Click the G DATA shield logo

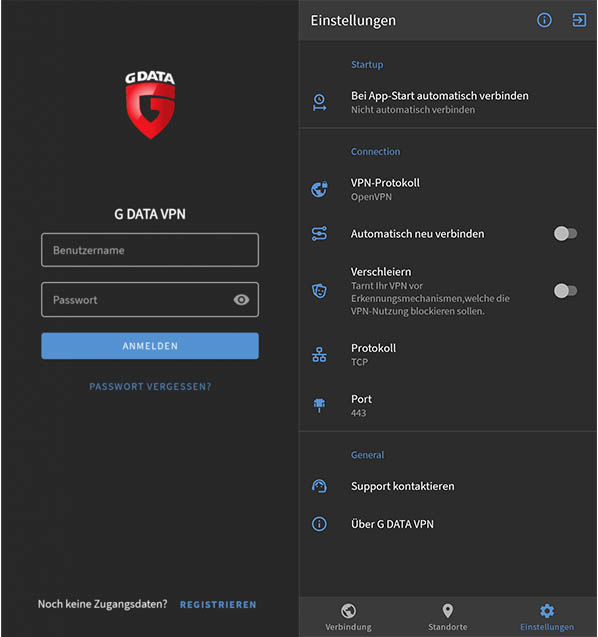click(150, 105)
